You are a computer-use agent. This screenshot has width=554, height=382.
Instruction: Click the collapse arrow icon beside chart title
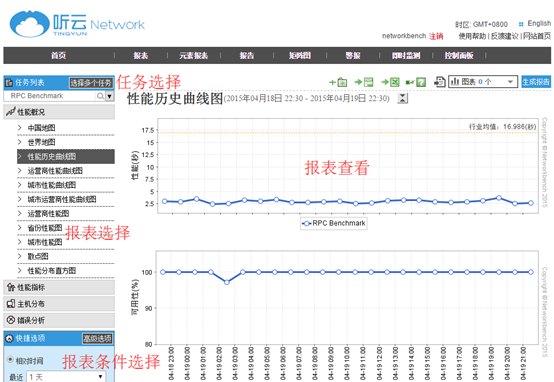coord(402,98)
